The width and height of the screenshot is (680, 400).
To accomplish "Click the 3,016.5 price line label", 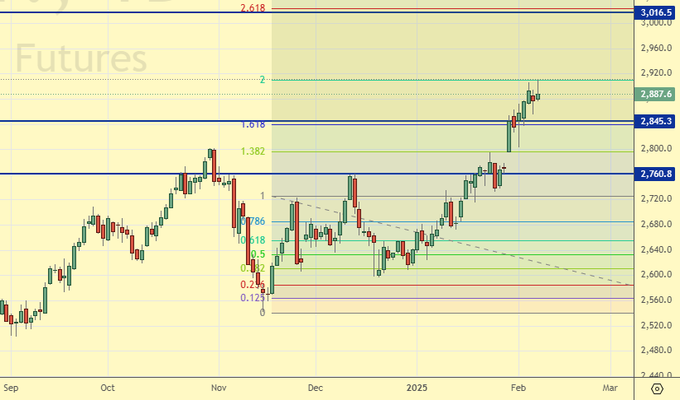I will click(655, 12).
